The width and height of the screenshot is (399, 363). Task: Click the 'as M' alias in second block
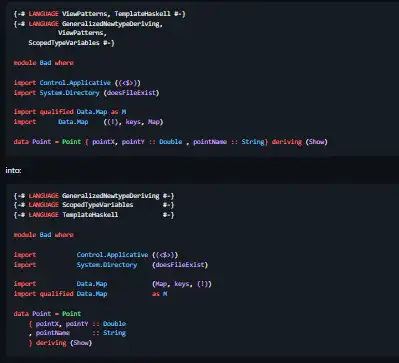pos(159,294)
